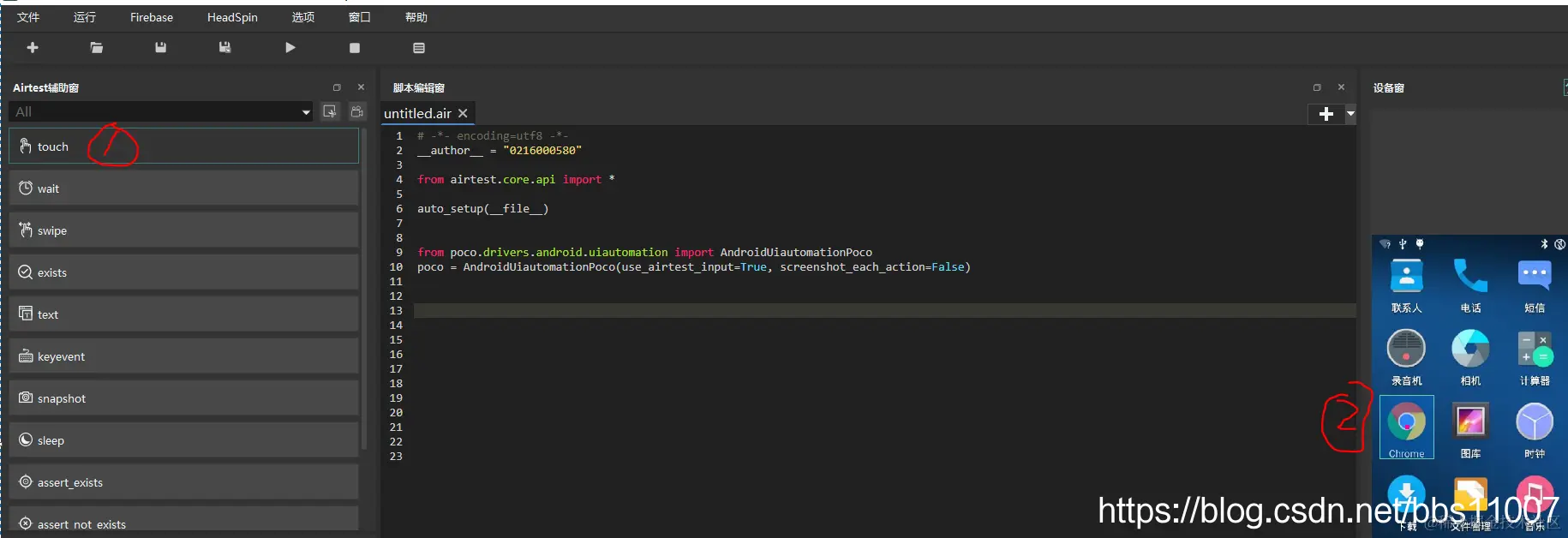
Task: Select the assert_not_exists command
Action: click(x=183, y=519)
